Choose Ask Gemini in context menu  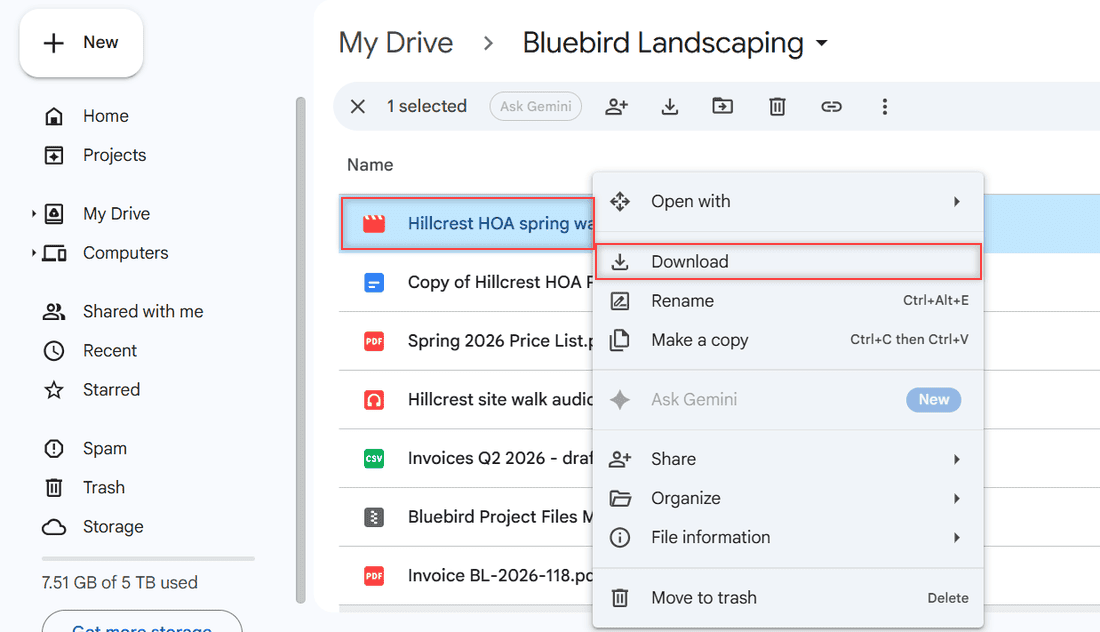pyautogui.click(x=788, y=400)
